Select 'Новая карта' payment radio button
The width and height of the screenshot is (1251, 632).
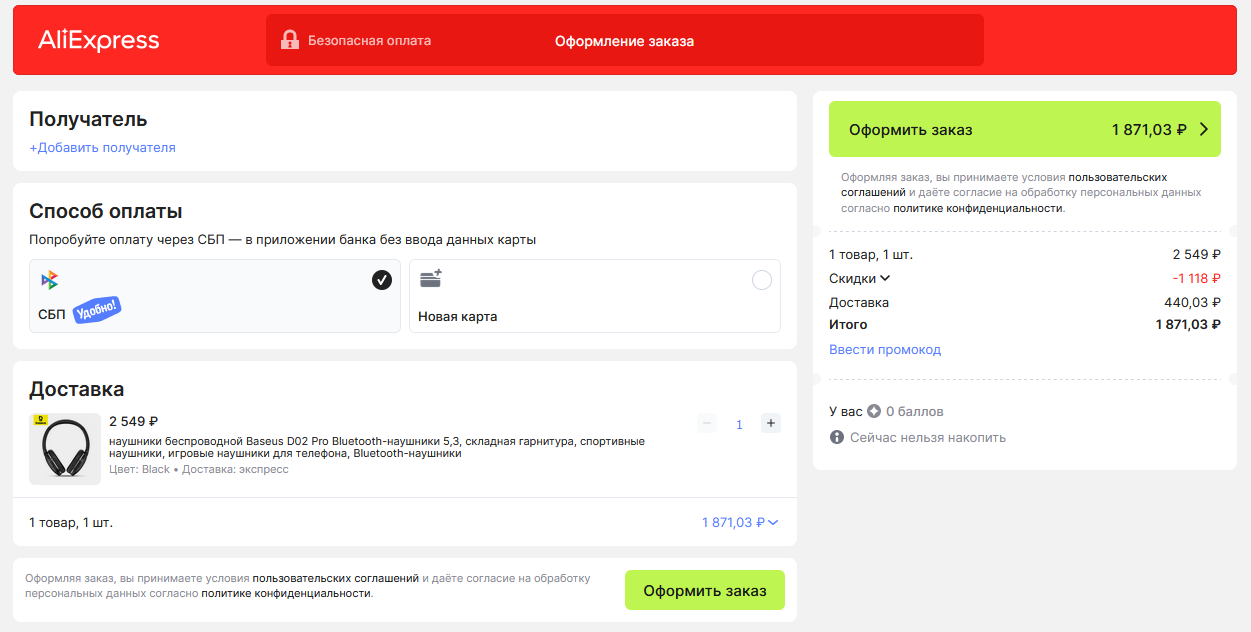(x=761, y=280)
